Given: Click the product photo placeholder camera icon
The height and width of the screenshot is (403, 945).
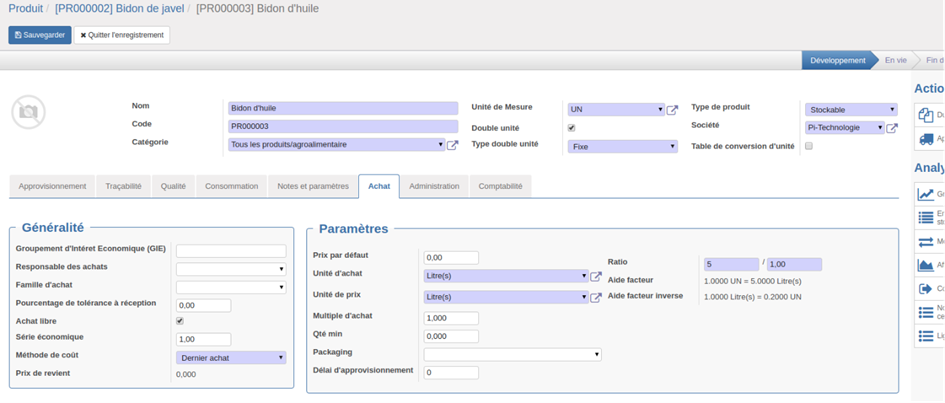Looking at the screenshot, I should pos(28,112).
